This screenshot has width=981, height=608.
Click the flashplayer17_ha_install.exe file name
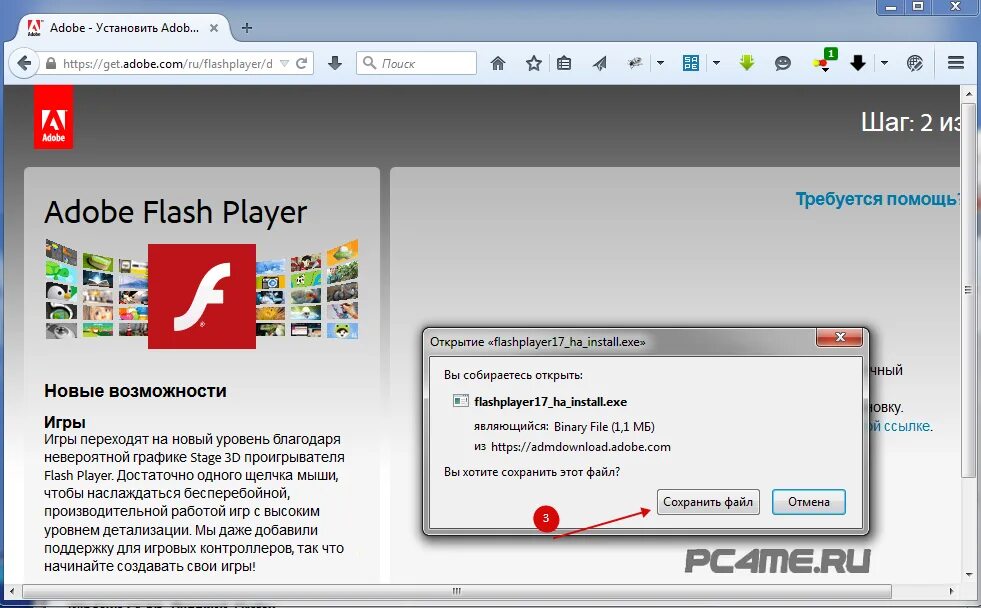coord(551,402)
